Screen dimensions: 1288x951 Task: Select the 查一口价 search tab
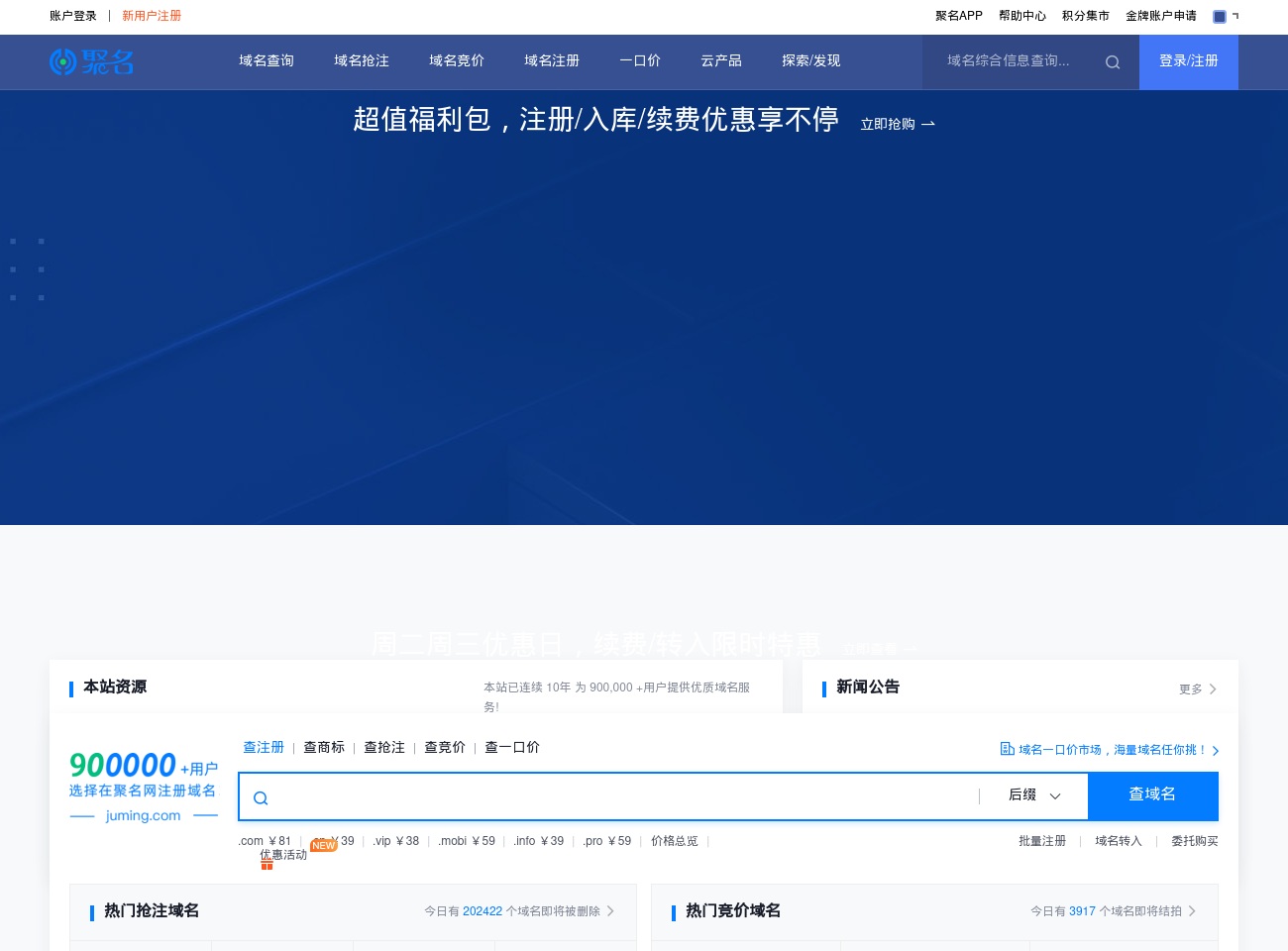coord(512,747)
